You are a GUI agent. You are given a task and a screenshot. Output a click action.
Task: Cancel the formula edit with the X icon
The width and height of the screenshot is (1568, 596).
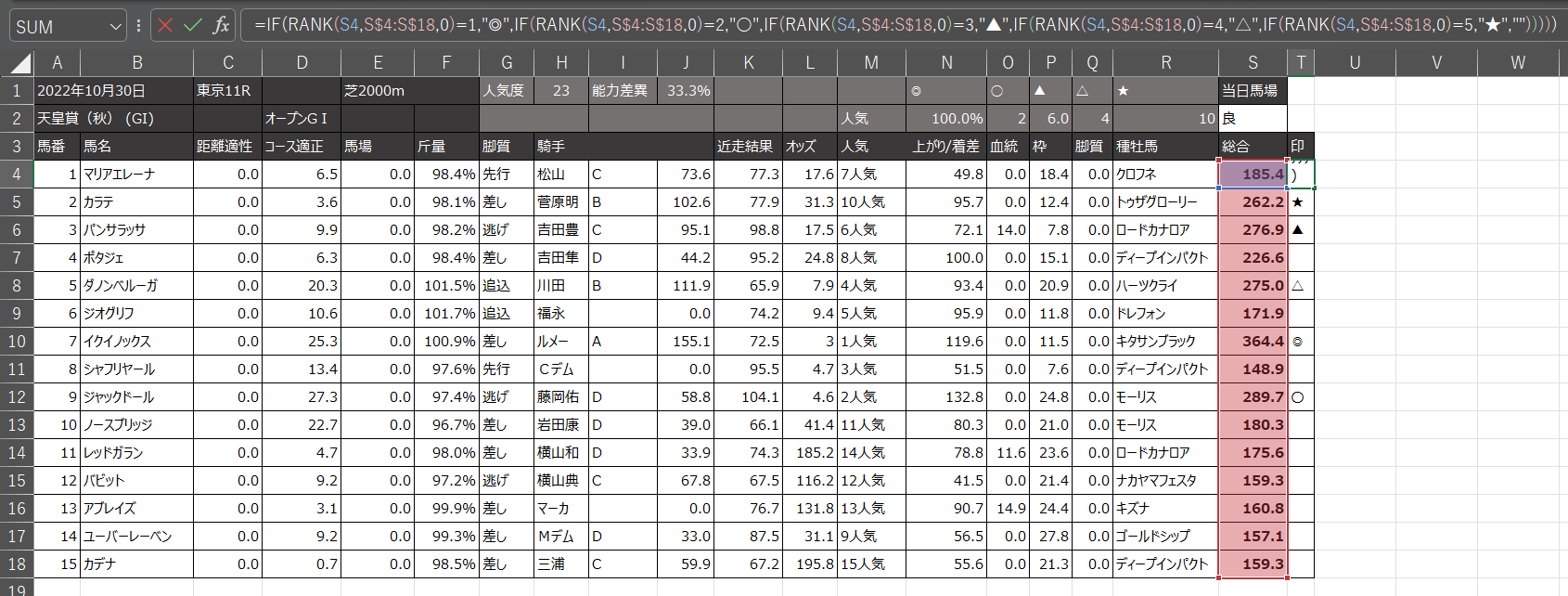coord(165,25)
